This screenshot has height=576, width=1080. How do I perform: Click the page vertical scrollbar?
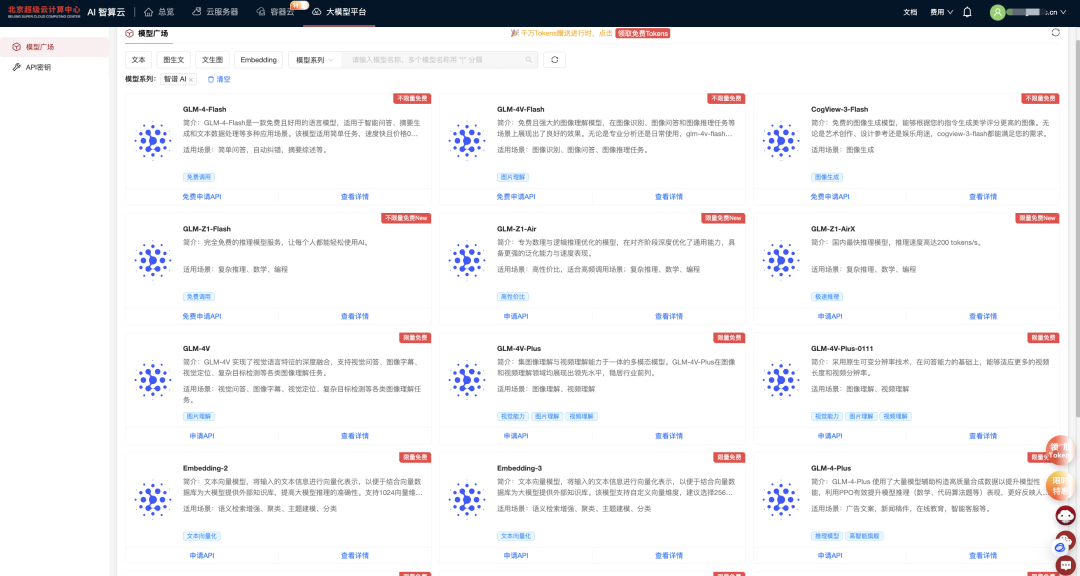1077,227
